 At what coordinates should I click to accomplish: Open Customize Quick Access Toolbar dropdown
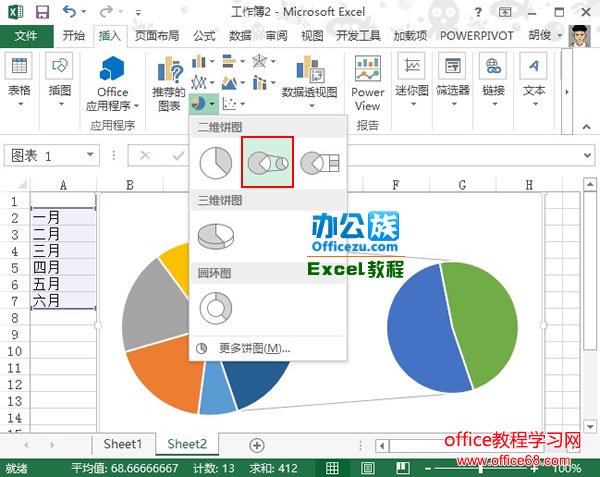click(x=138, y=13)
